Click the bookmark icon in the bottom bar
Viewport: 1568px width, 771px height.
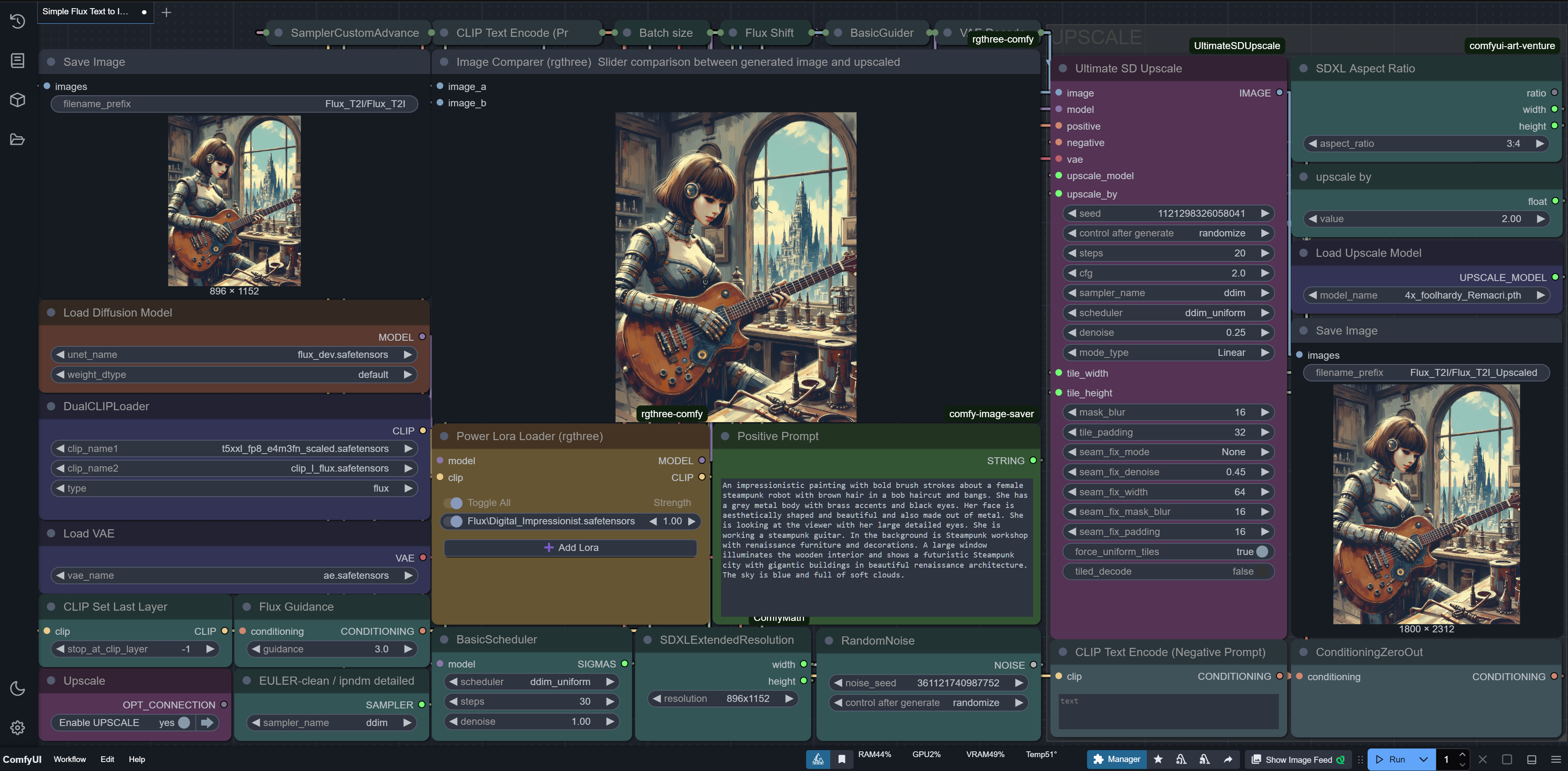click(841, 759)
